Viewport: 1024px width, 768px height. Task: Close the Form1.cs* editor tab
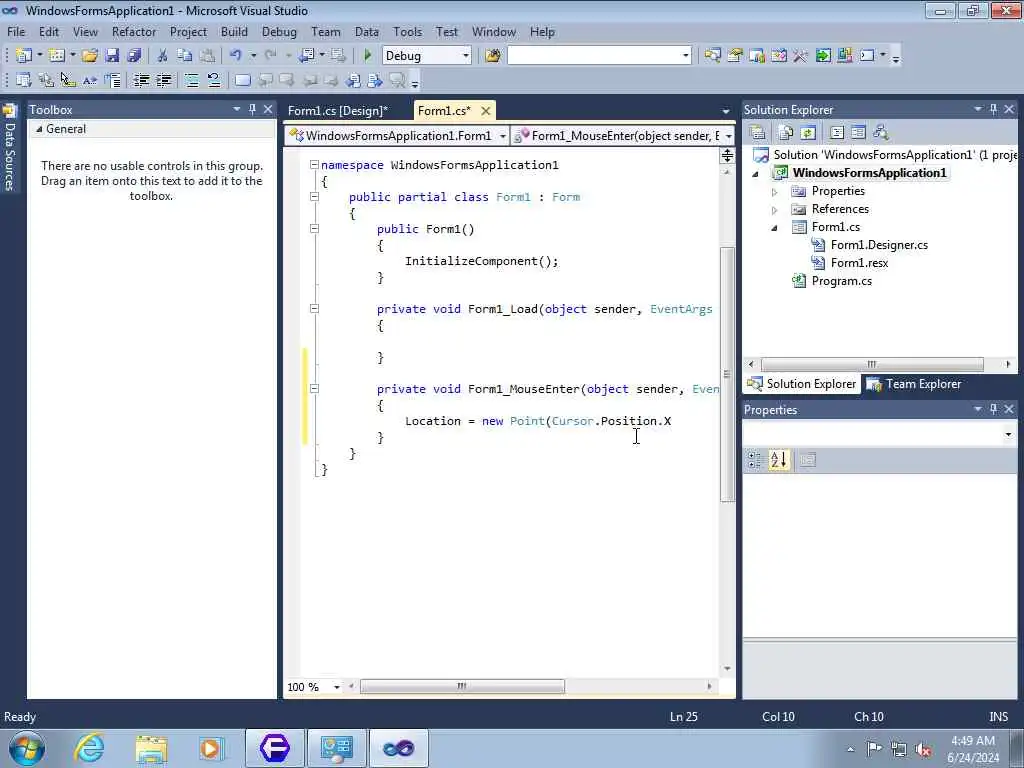[485, 111]
